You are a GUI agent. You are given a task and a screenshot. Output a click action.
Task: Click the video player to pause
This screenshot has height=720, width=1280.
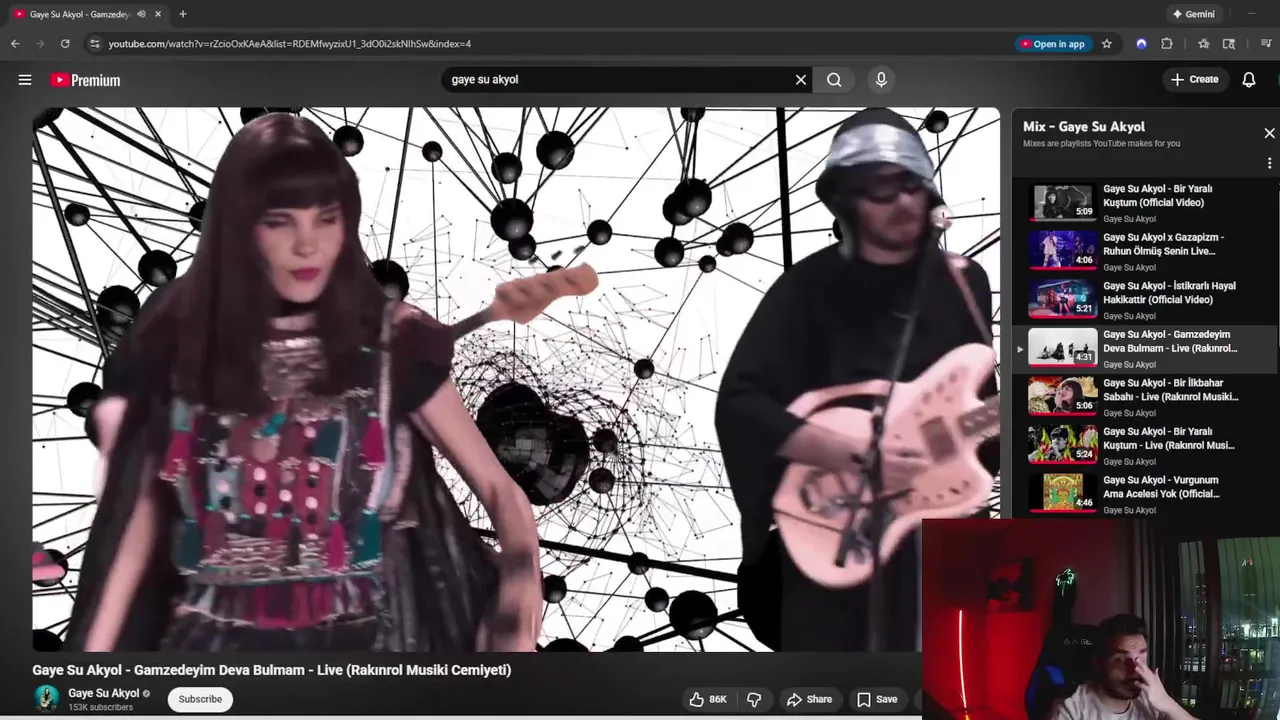(516, 380)
